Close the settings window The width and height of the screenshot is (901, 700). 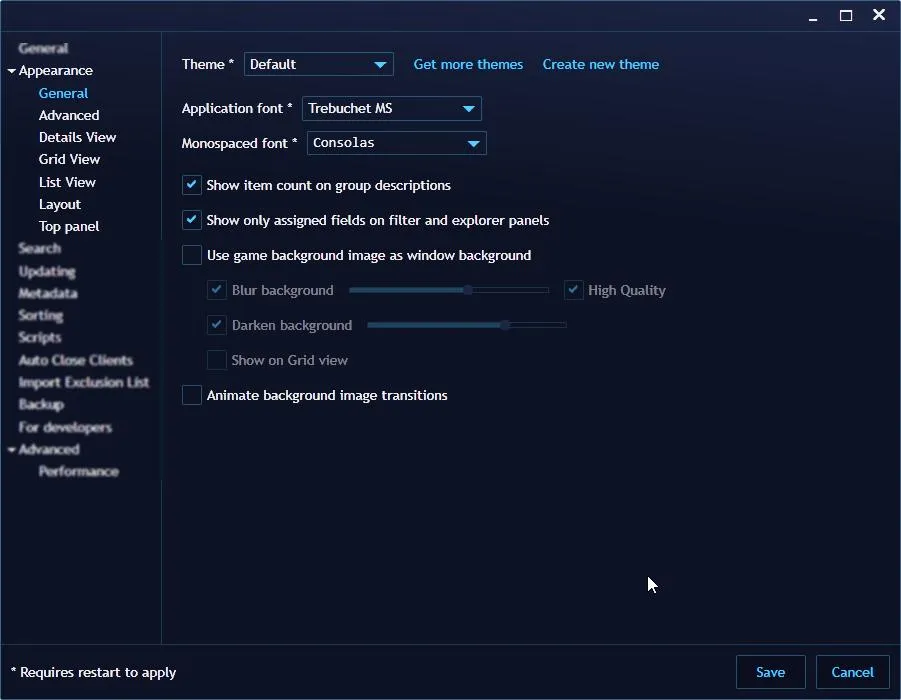tap(879, 15)
